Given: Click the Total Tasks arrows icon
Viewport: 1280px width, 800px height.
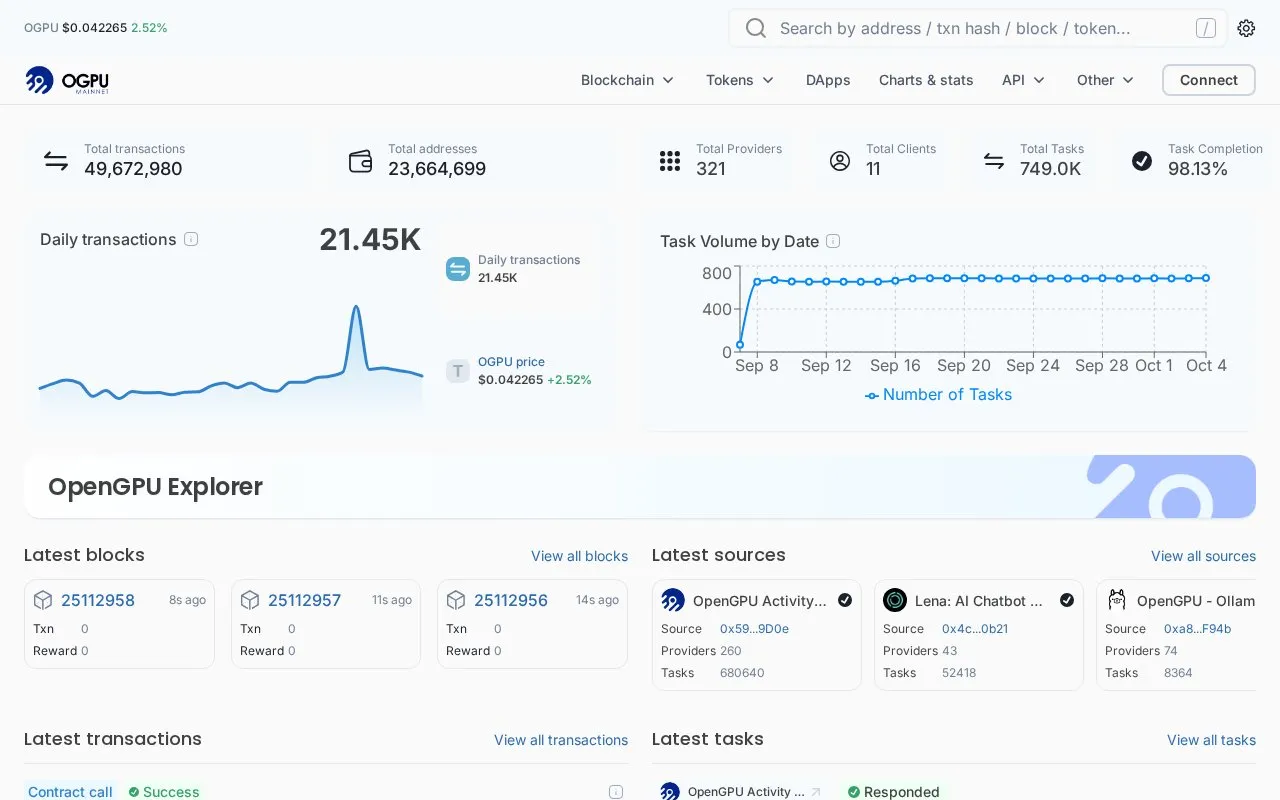Looking at the screenshot, I should (x=994, y=160).
